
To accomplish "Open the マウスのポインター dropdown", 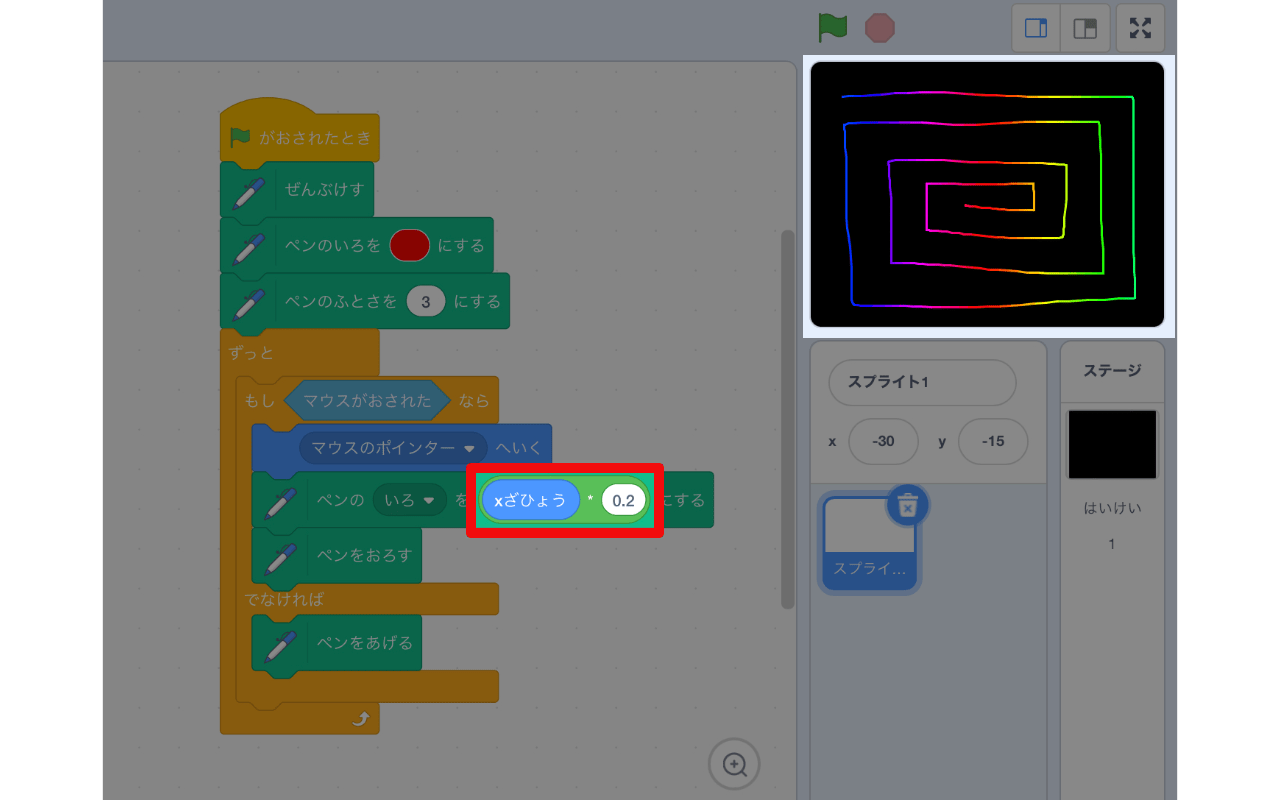I will pos(393,448).
